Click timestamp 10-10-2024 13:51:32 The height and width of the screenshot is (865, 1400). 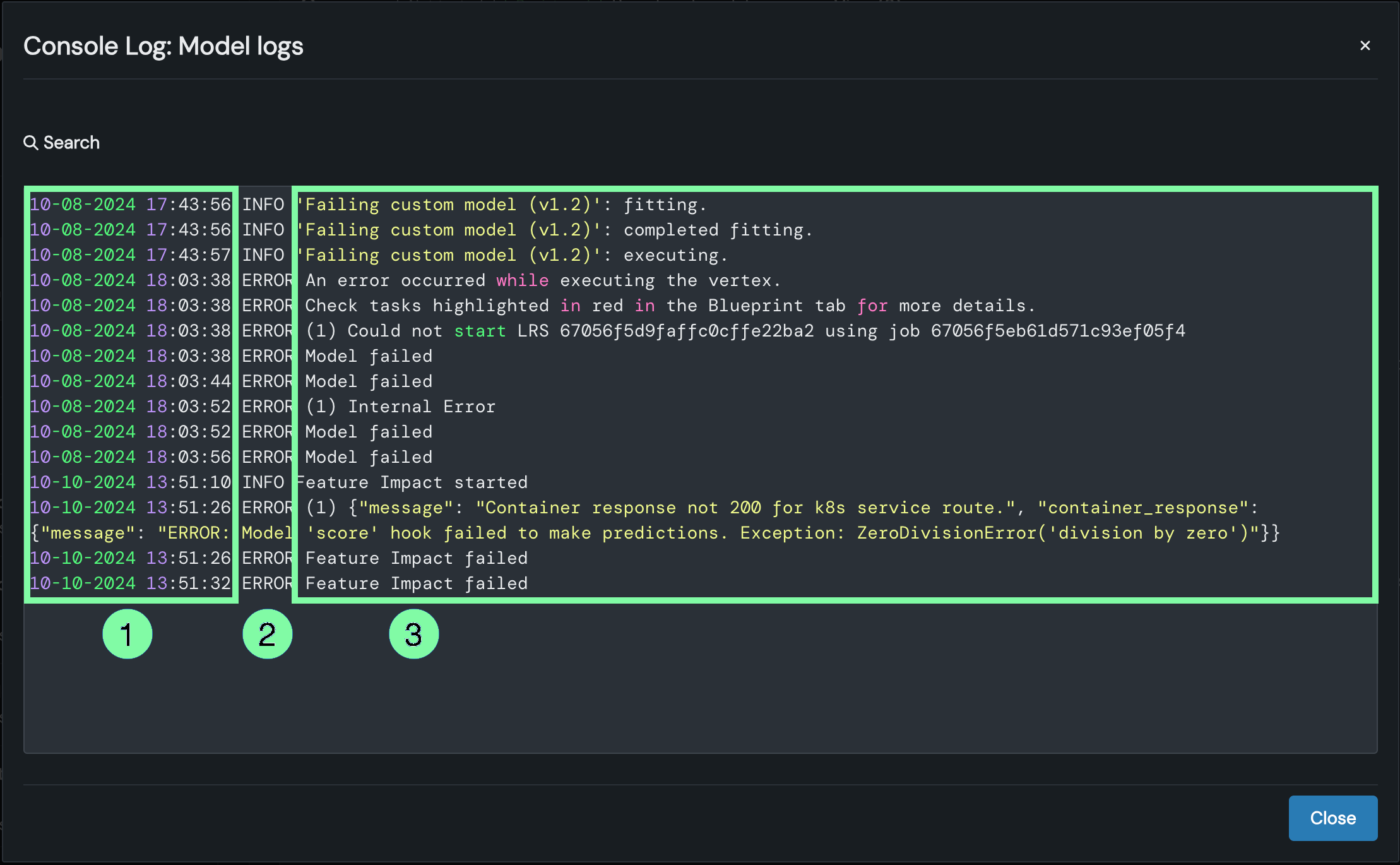[130, 583]
